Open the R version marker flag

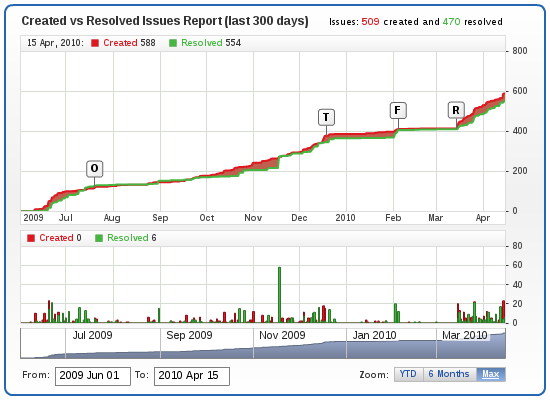click(x=456, y=110)
